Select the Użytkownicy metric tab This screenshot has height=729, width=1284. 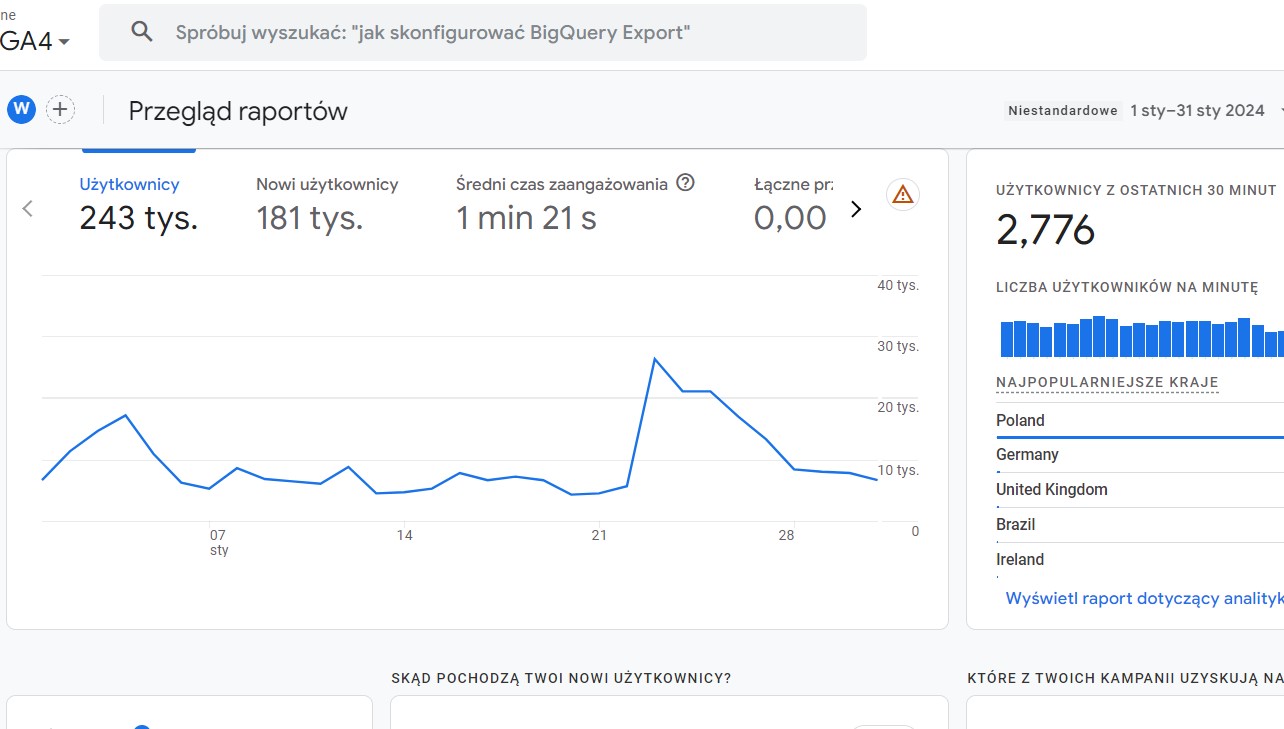[138, 204]
